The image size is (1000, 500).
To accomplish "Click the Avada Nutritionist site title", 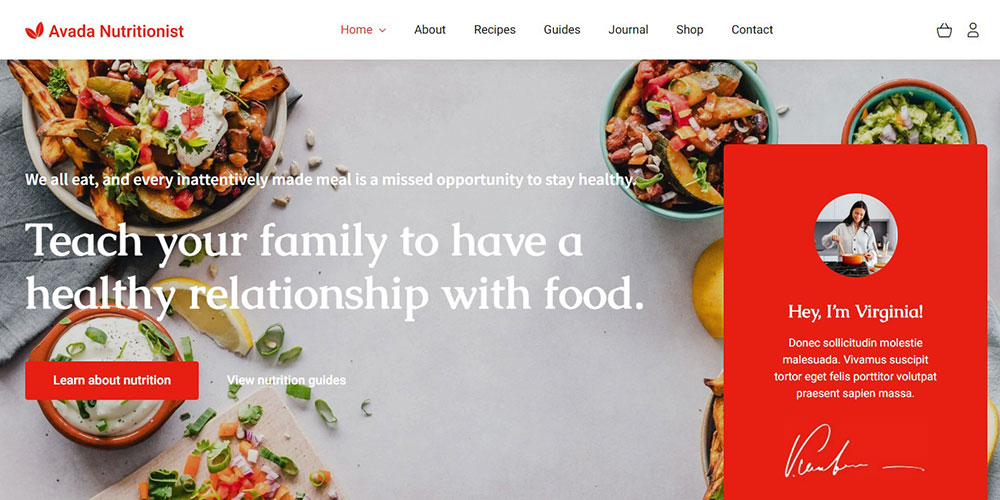I will pyautogui.click(x=116, y=31).
